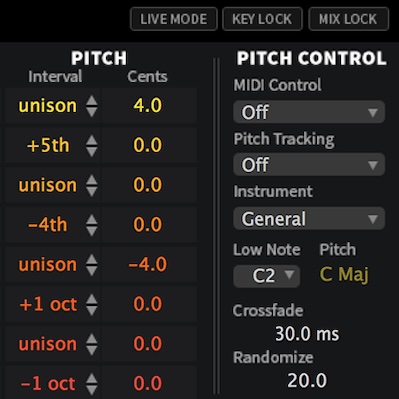Click down arrow on +5th interval stepper

coord(91,152)
